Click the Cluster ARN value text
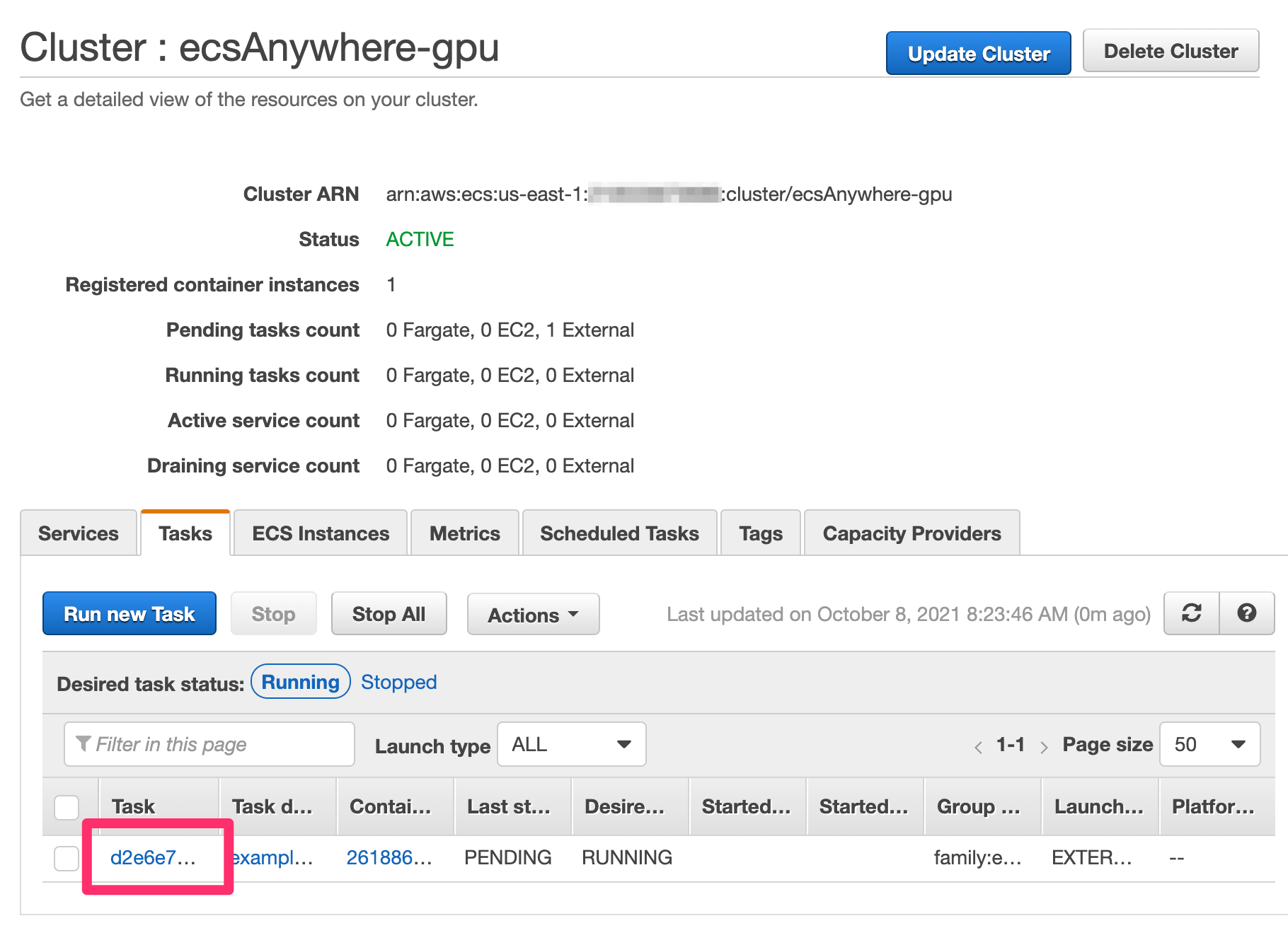This screenshot has height=928, width=1288. pyautogui.click(x=669, y=194)
